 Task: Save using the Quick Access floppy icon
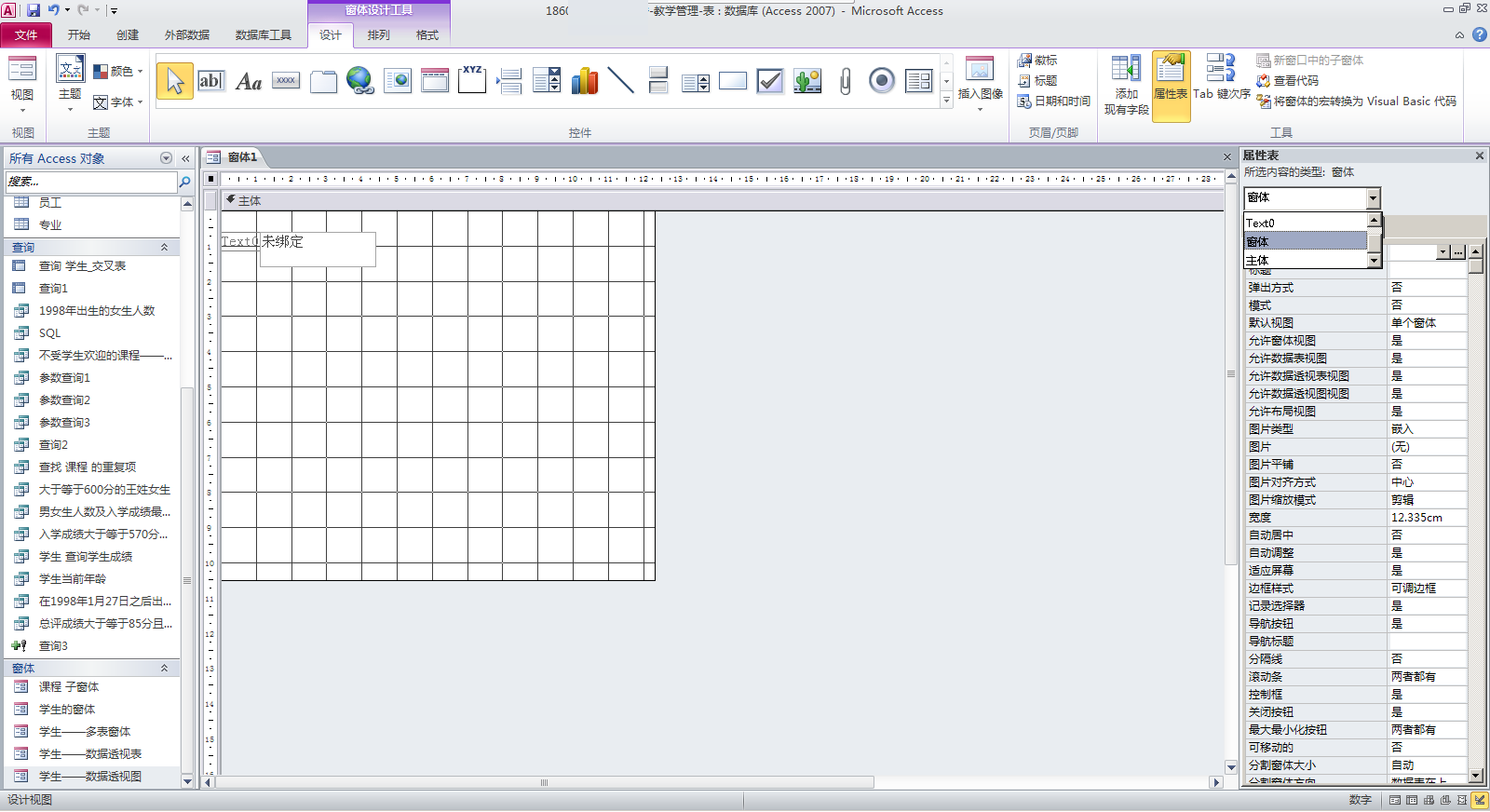point(34,10)
